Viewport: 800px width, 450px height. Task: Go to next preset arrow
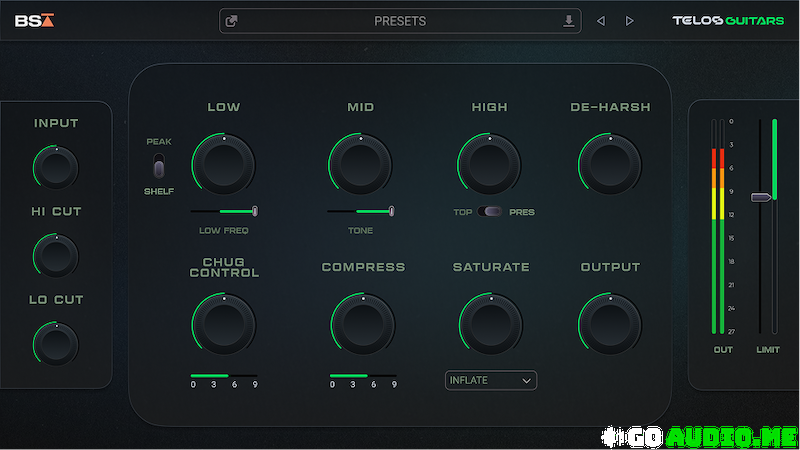point(629,21)
